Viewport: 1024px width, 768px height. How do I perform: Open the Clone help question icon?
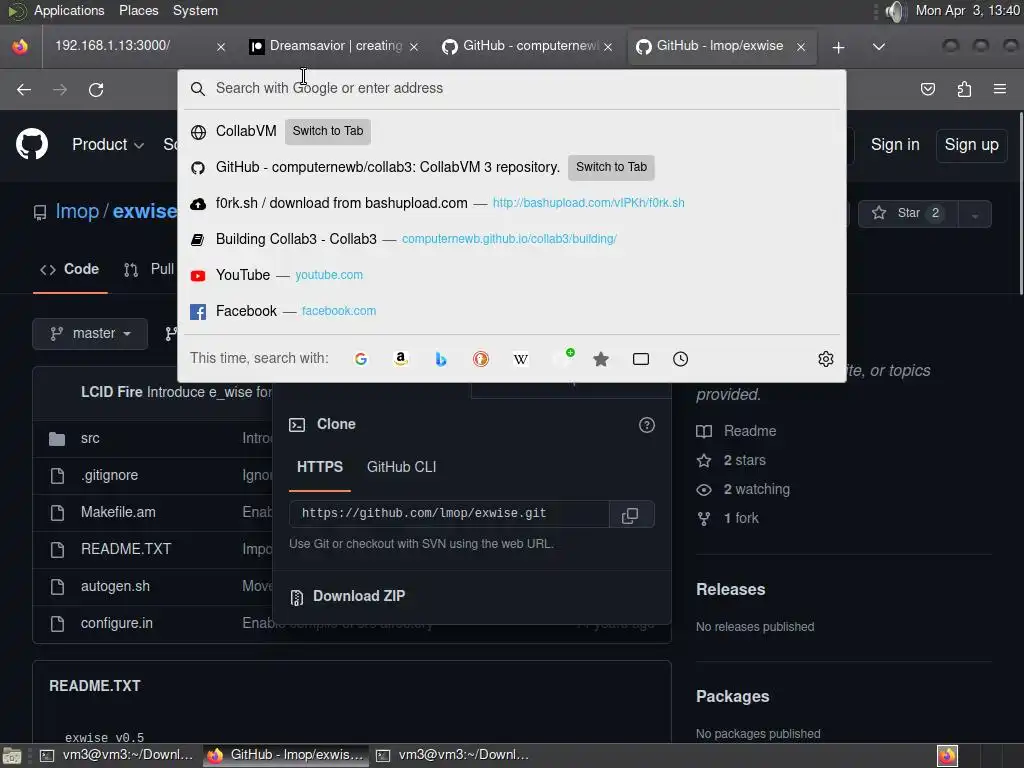pyautogui.click(x=647, y=425)
